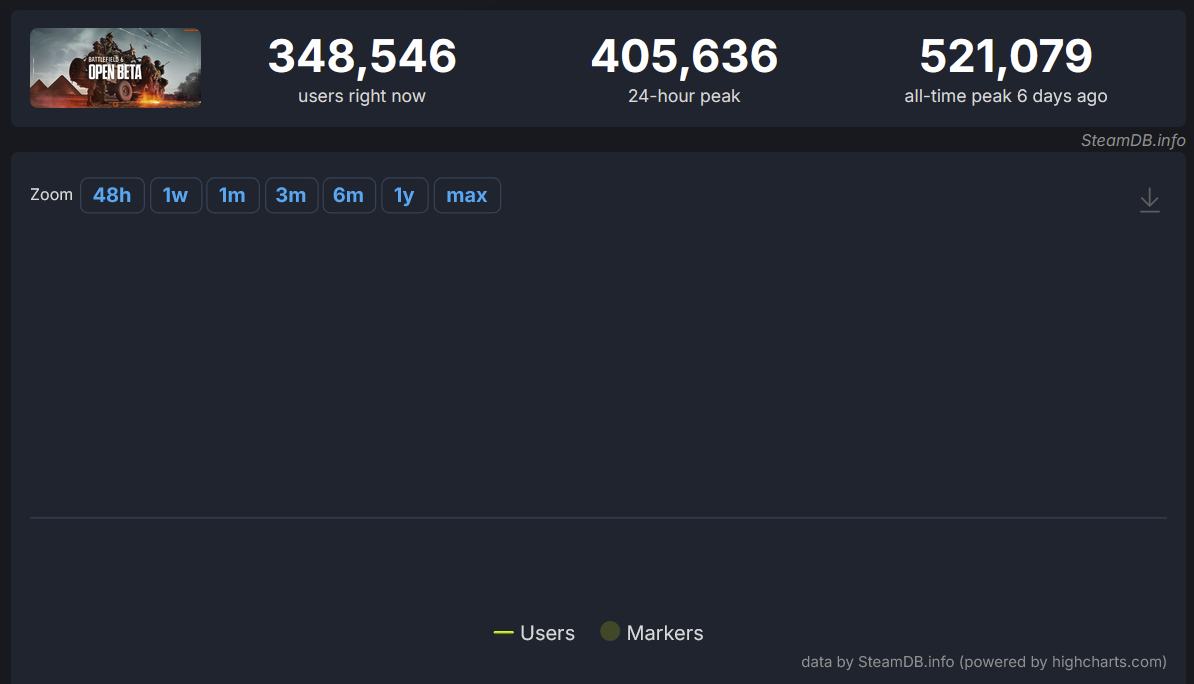Toggle the Markers series in legend
The width and height of the screenshot is (1194, 684).
(652, 632)
